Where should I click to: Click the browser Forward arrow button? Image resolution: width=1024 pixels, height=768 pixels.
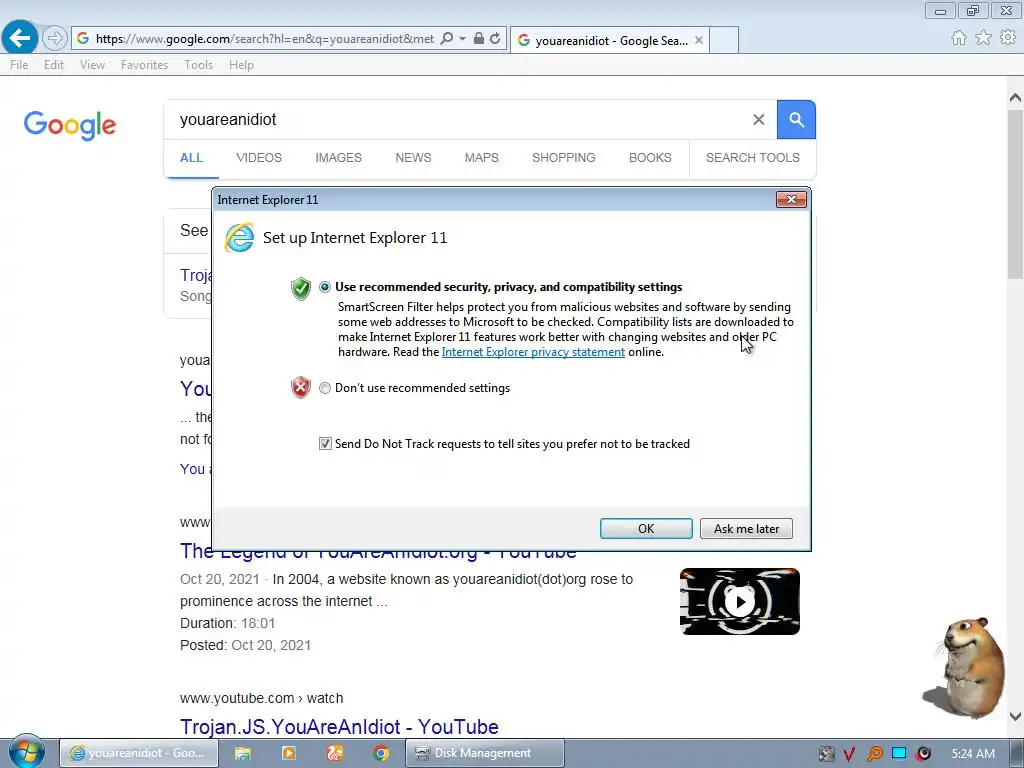click(55, 39)
